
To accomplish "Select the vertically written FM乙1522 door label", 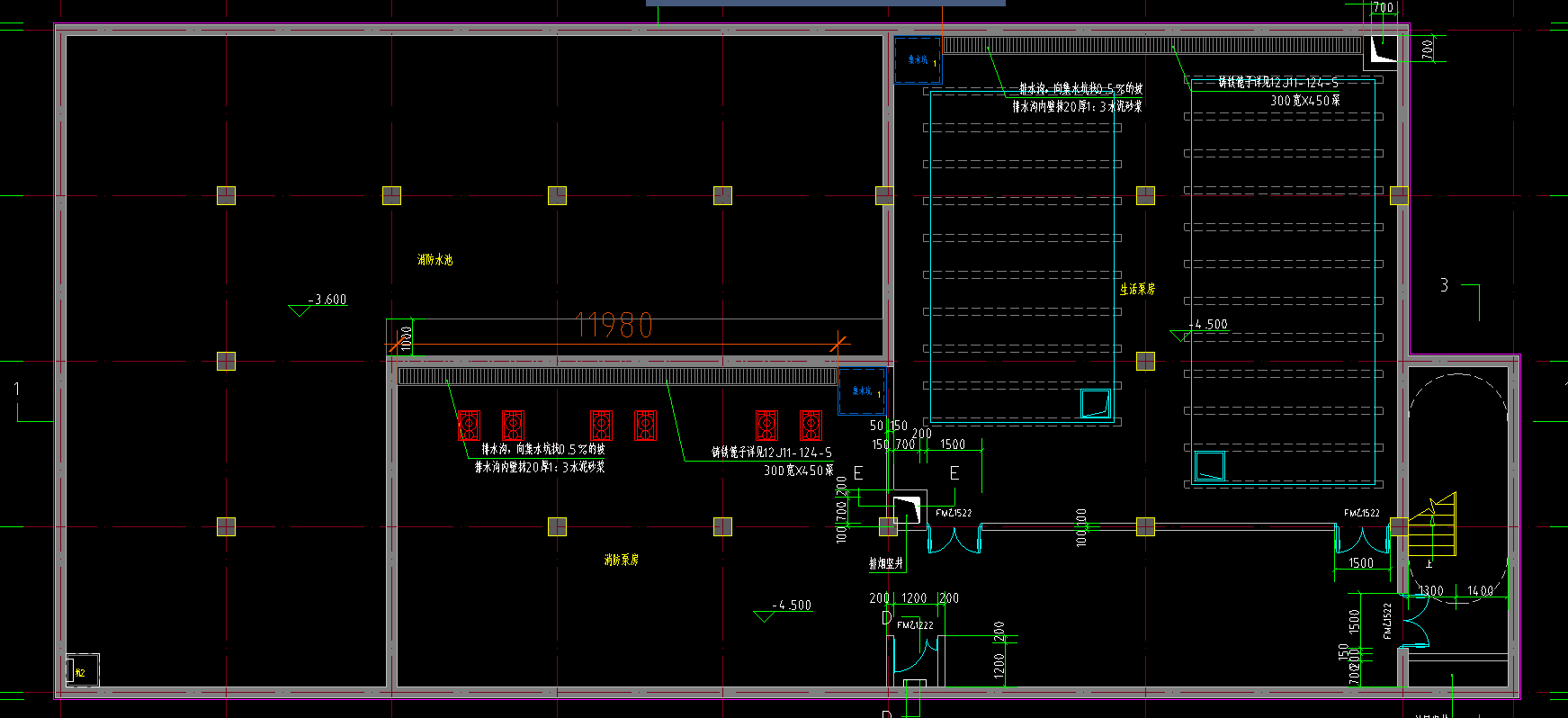I will point(1387,621).
